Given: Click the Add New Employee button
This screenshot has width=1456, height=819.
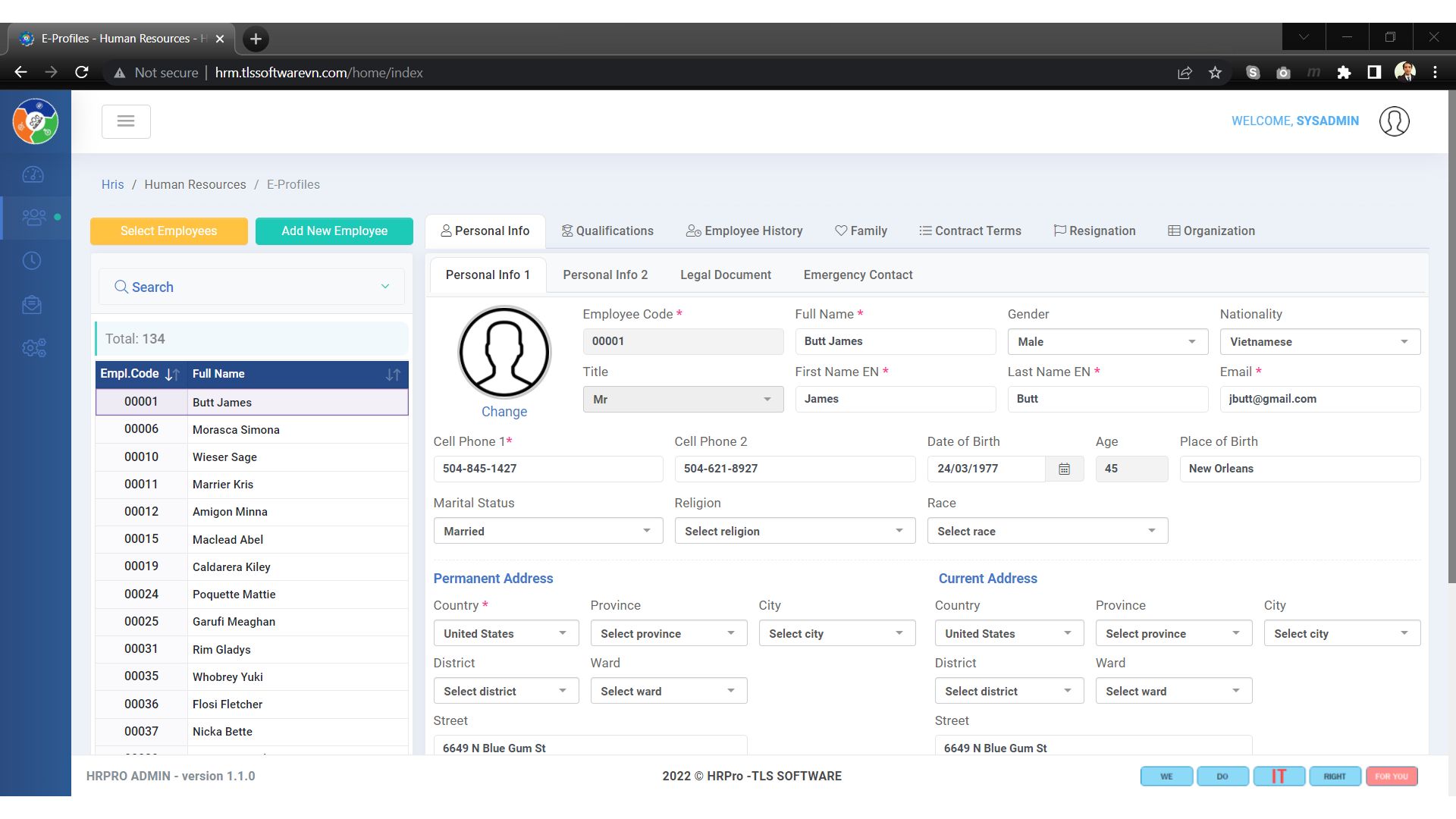Looking at the screenshot, I should click(334, 231).
